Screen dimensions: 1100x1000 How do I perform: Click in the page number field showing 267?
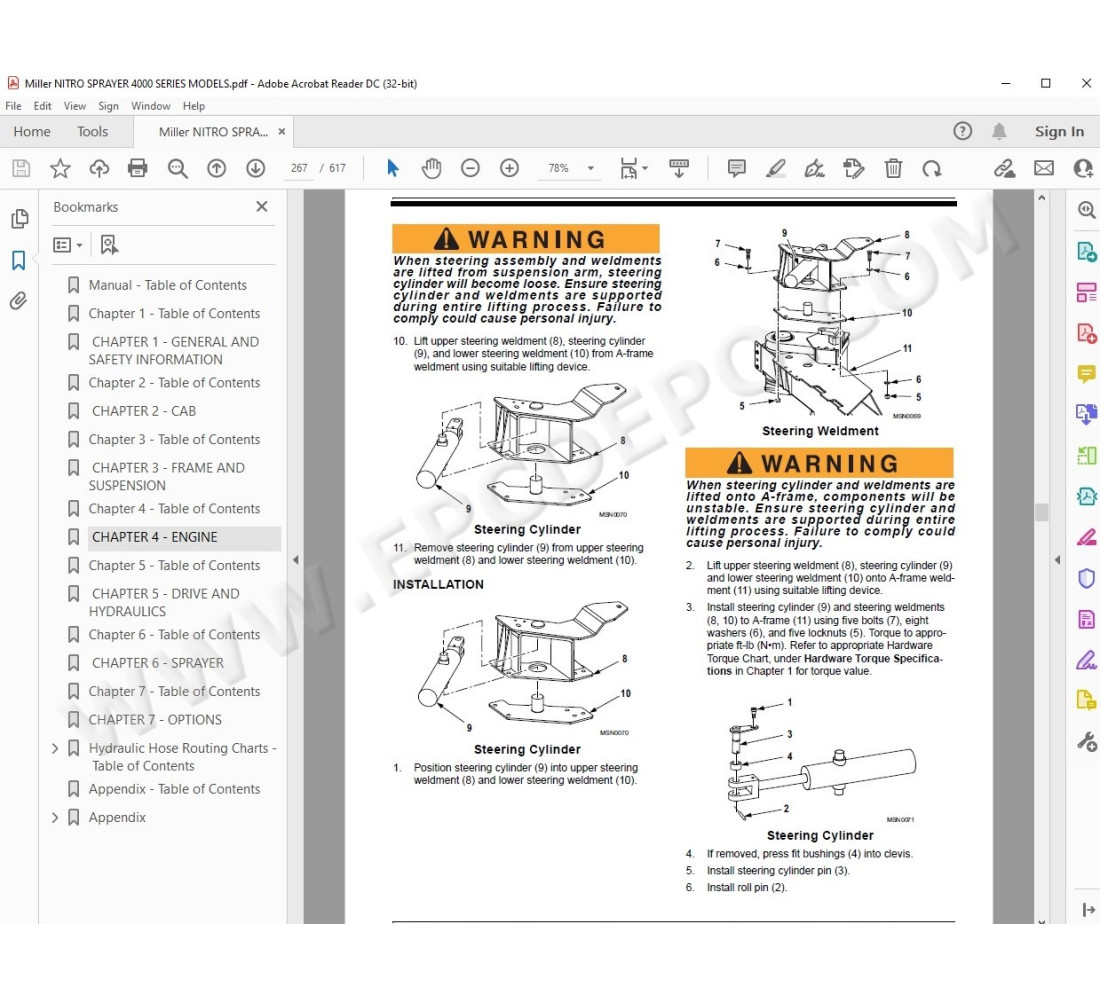point(298,168)
